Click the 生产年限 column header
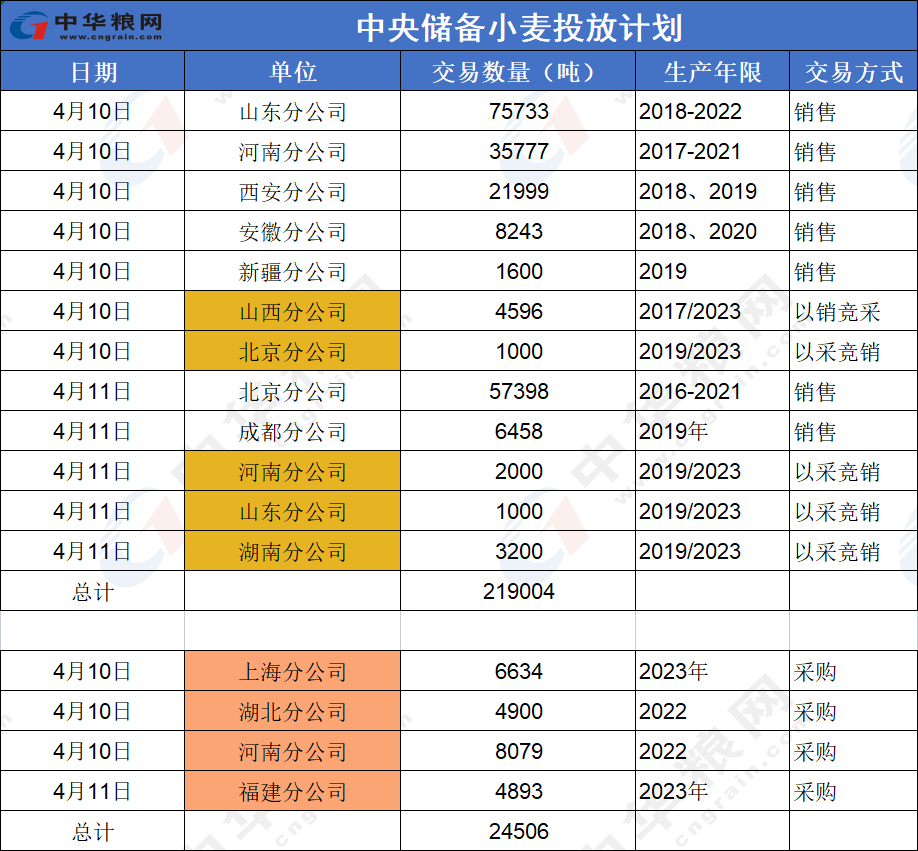 (712, 72)
